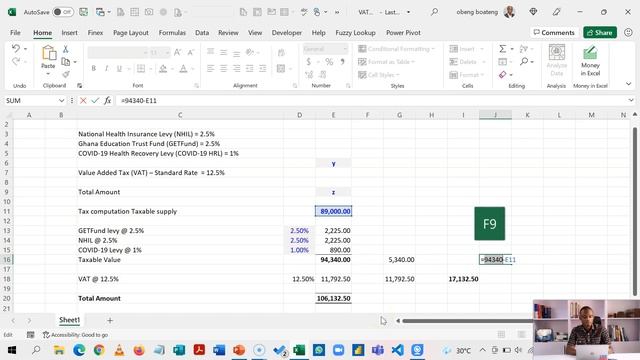The width and height of the screenshot is (640, 360).
Task: Open Format as Table dropdown
Action: [386, 62]
